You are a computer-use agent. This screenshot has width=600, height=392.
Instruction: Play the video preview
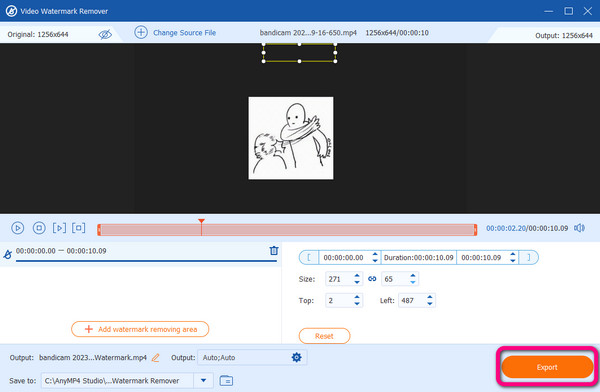coord(18,228)
